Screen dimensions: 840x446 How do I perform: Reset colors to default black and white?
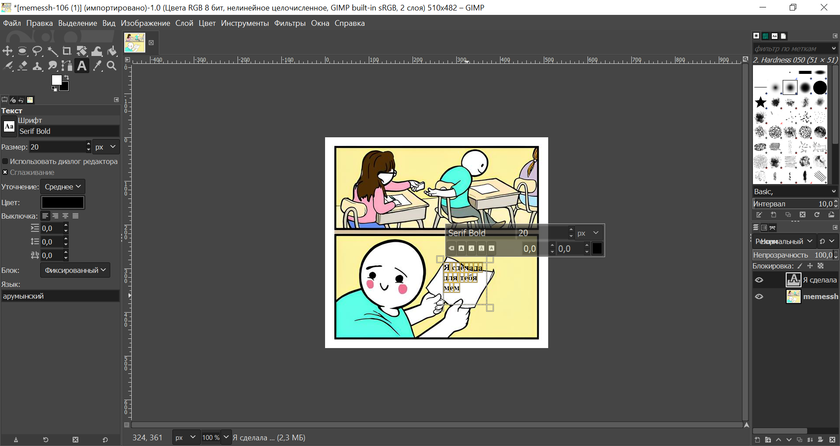54,88
